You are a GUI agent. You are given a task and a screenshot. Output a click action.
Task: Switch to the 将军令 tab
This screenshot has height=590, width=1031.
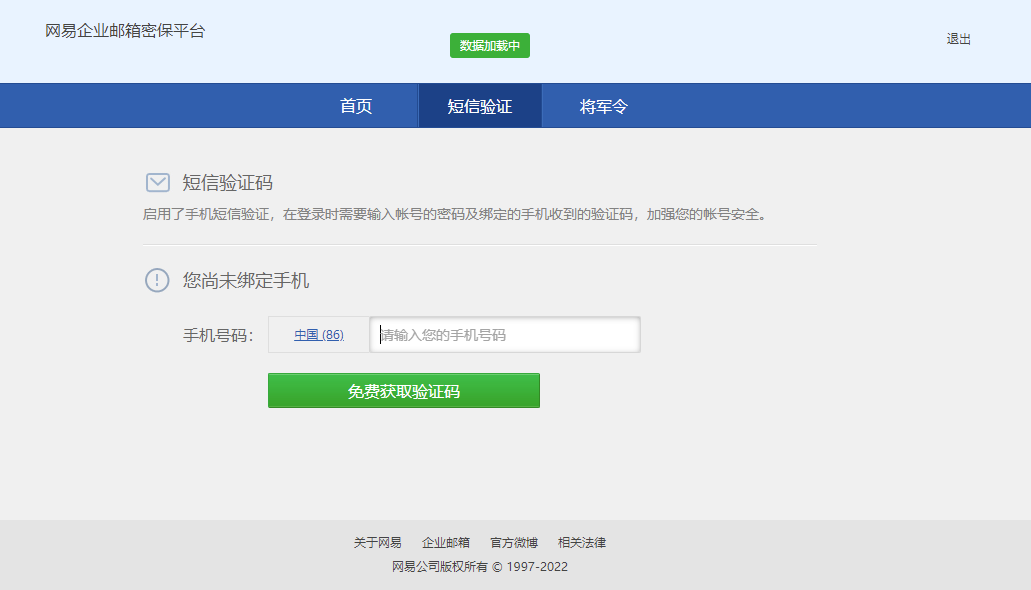click(604, 106)
